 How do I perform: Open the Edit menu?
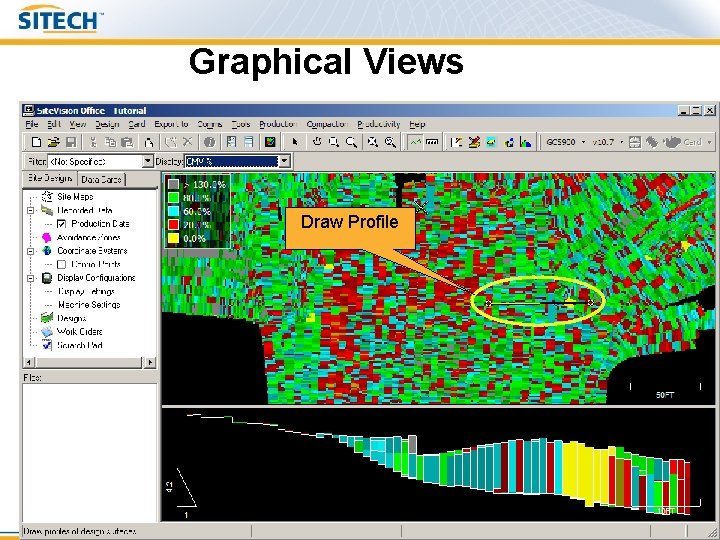[54, 124]
